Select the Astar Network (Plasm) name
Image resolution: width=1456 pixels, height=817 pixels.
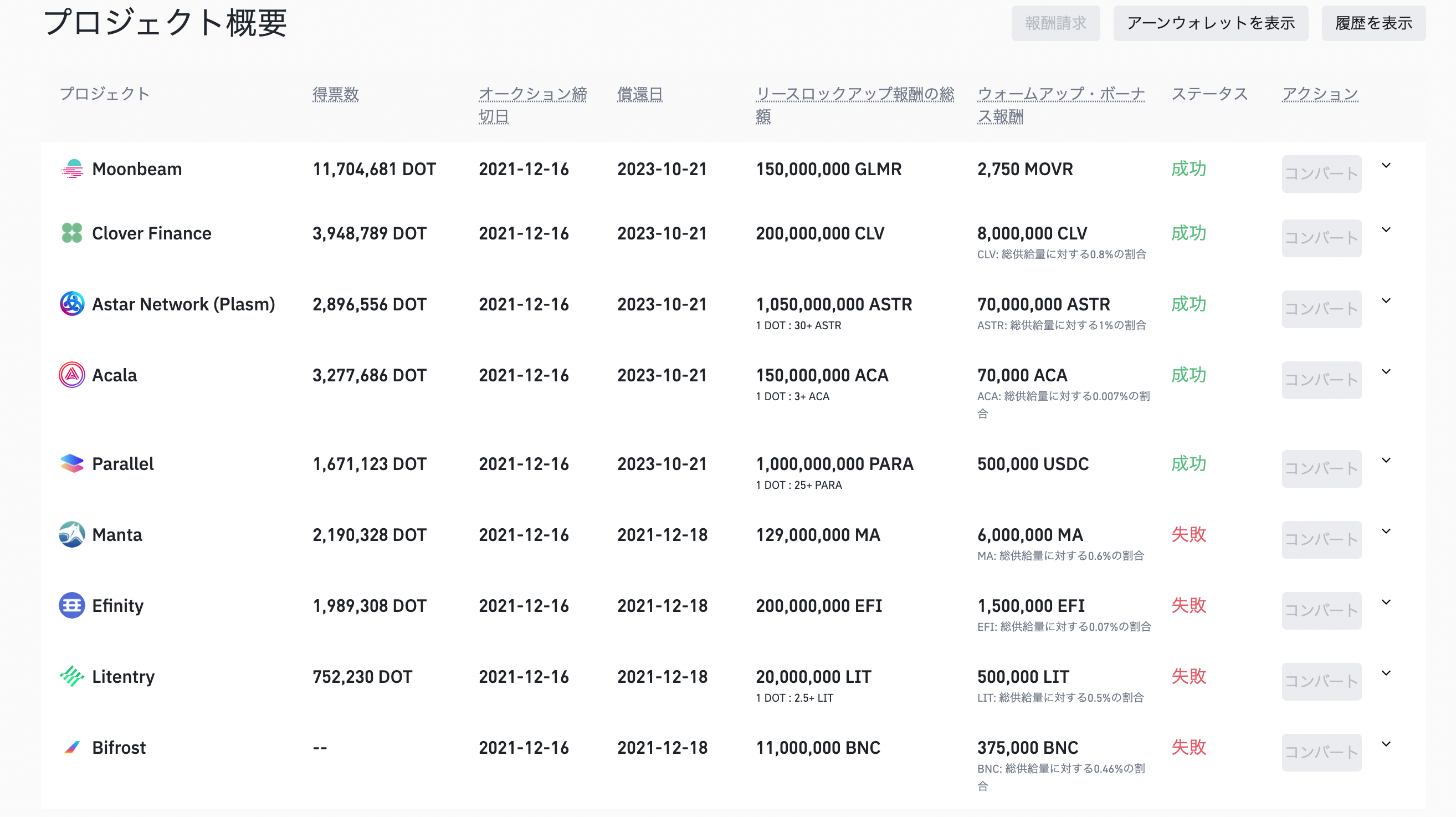(x=184, y=304)
